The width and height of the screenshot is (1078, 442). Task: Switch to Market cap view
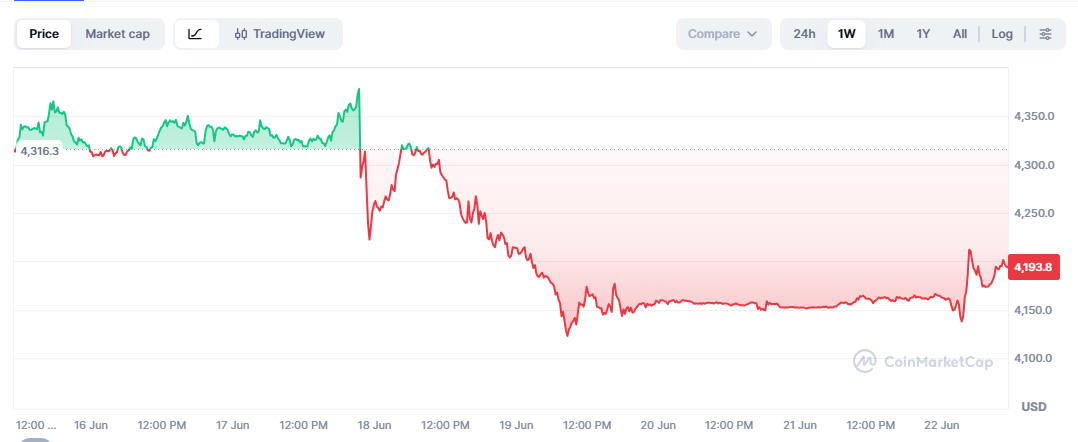[x=118, y=34]
